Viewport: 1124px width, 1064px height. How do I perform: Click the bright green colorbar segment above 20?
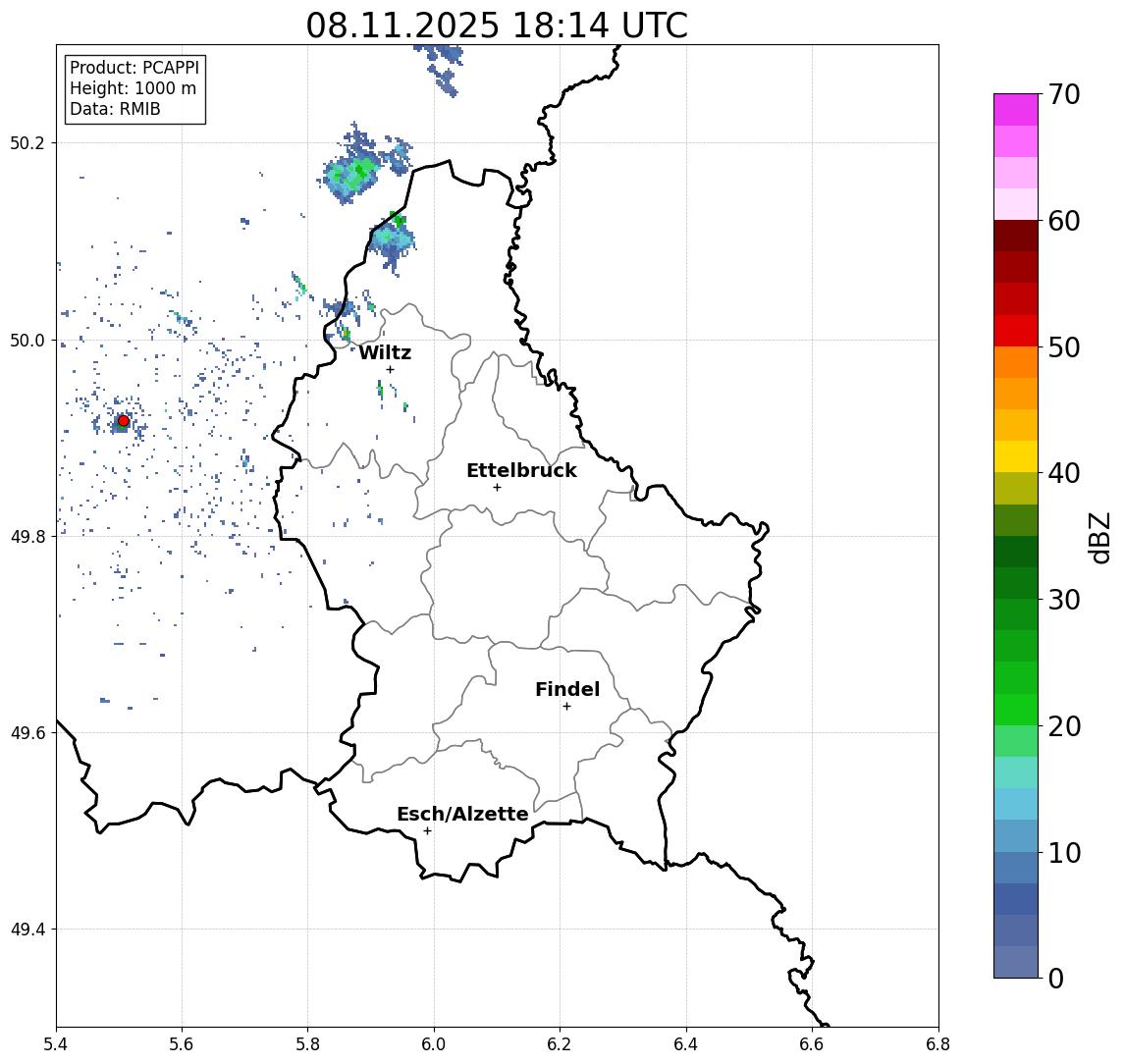[x=1016, y=710]
